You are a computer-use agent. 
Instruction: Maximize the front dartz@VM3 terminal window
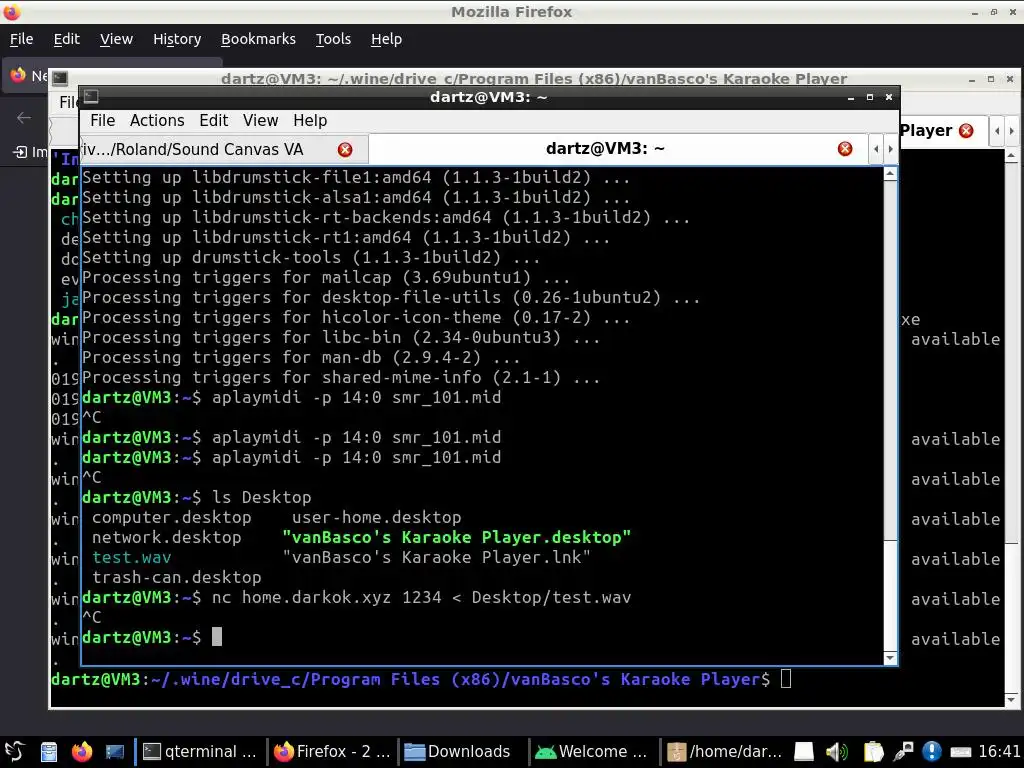point(869,97)
